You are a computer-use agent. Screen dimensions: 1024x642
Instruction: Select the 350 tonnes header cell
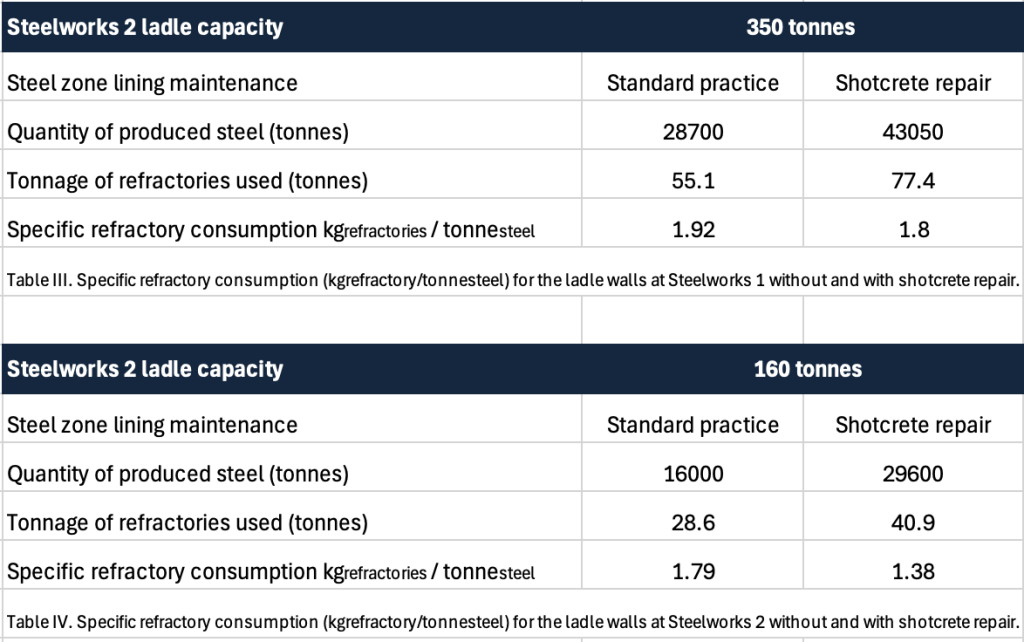(801, 27)
